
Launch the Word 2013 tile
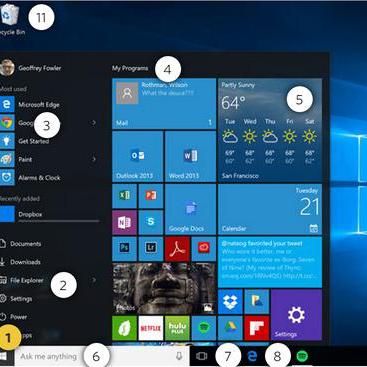click(x=190, y=156)
